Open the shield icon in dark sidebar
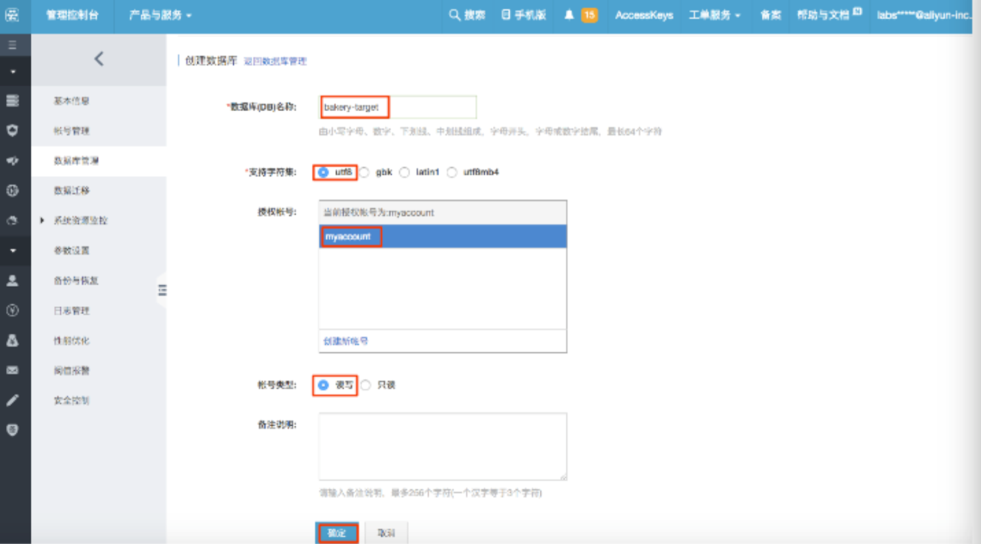 click(x=13, y=130)
